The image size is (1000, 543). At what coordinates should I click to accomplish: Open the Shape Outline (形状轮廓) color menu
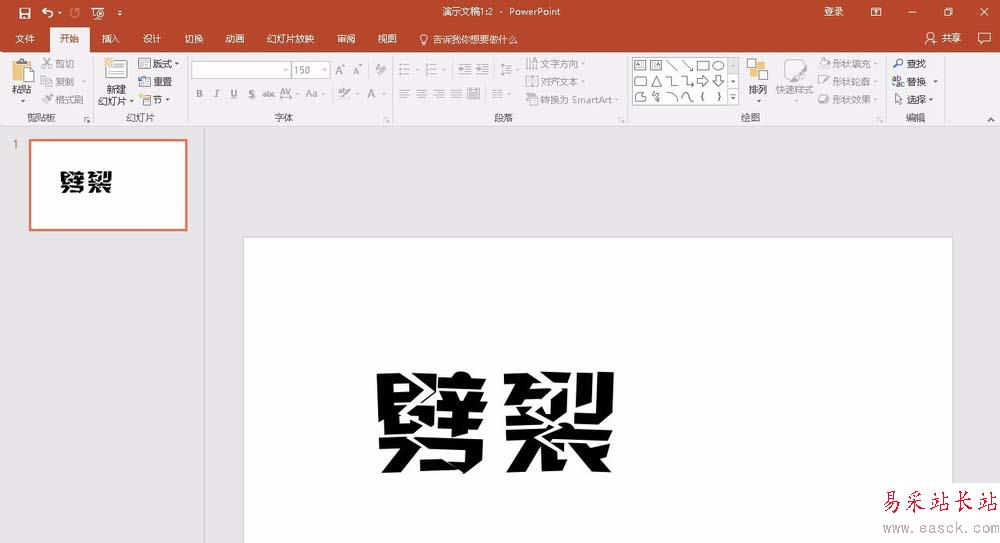(848, 82)
